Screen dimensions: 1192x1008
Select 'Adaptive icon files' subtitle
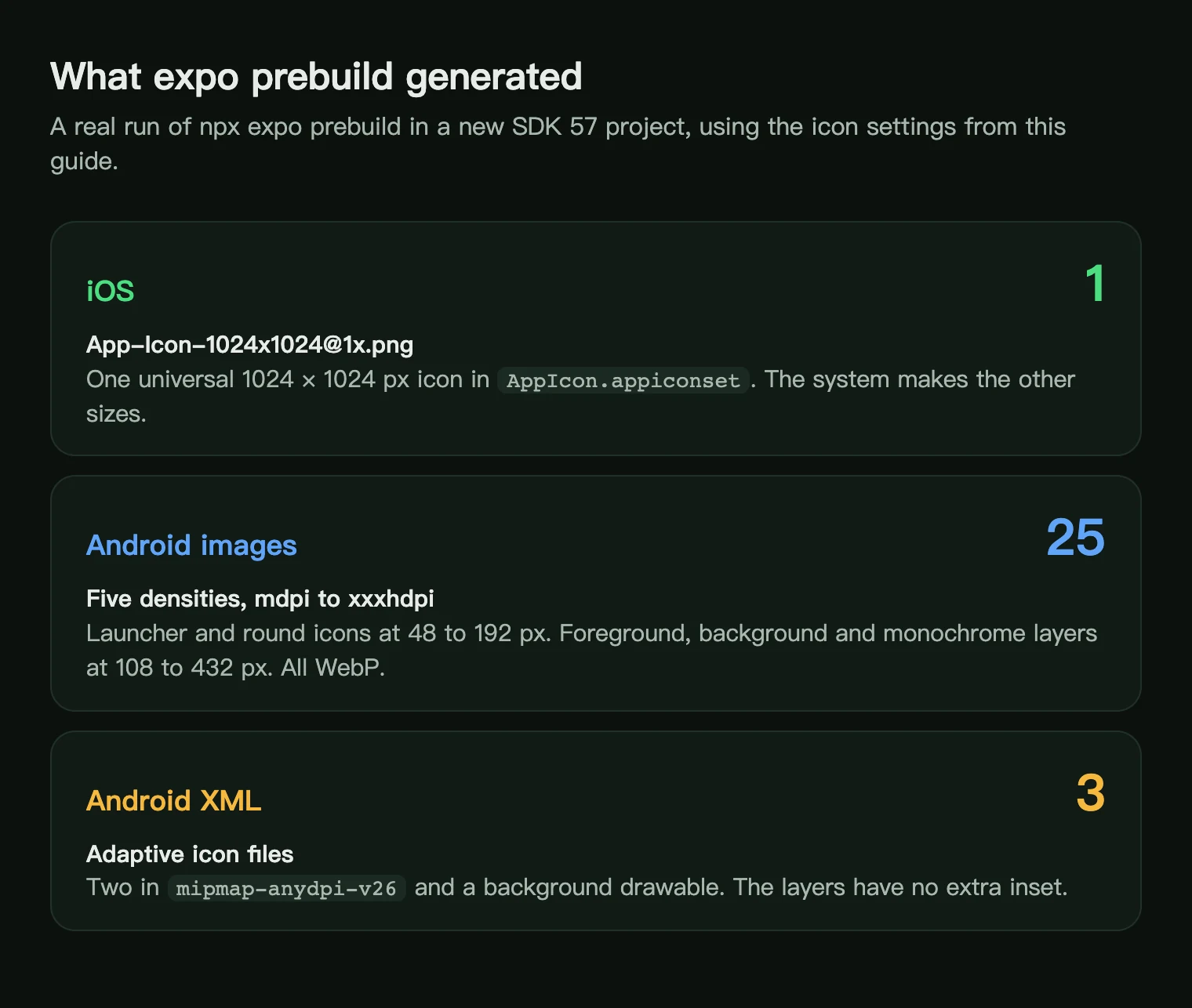190,854
